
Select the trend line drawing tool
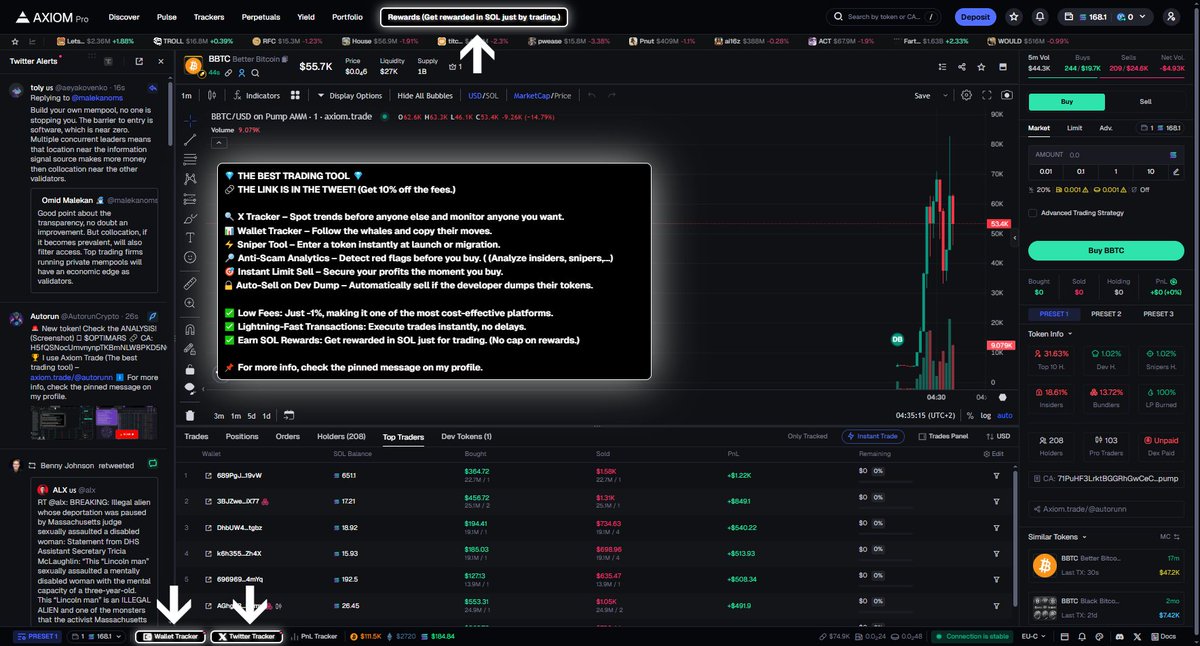[x=190, y=140]
